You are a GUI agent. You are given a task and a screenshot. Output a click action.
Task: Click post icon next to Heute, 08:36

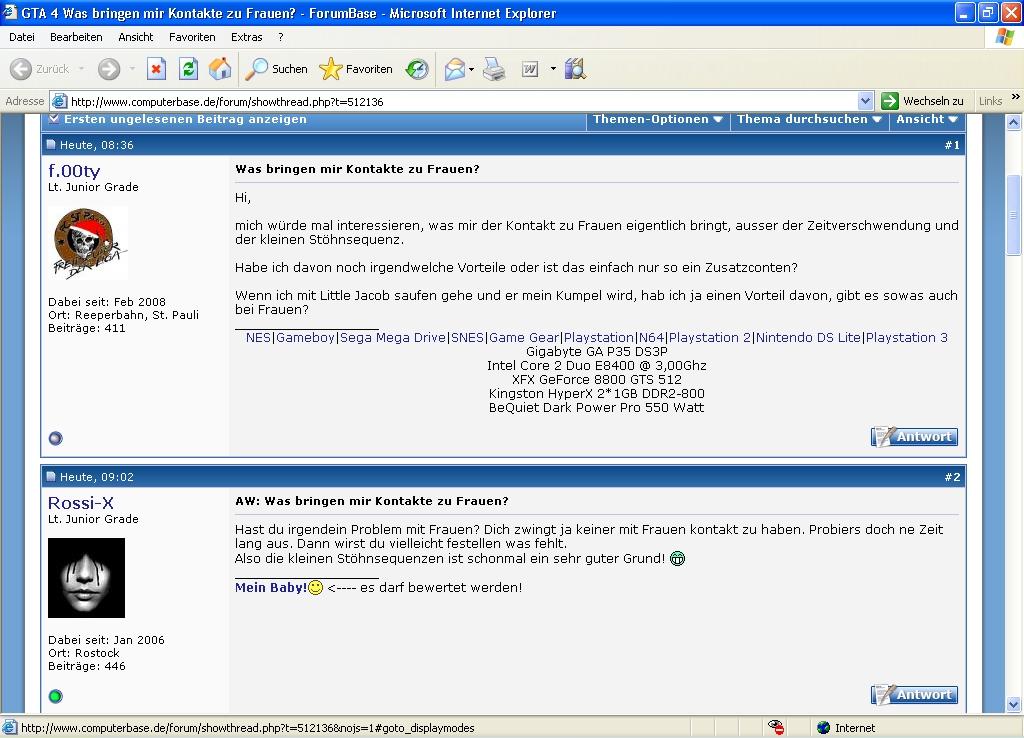(x=51, y=144)
